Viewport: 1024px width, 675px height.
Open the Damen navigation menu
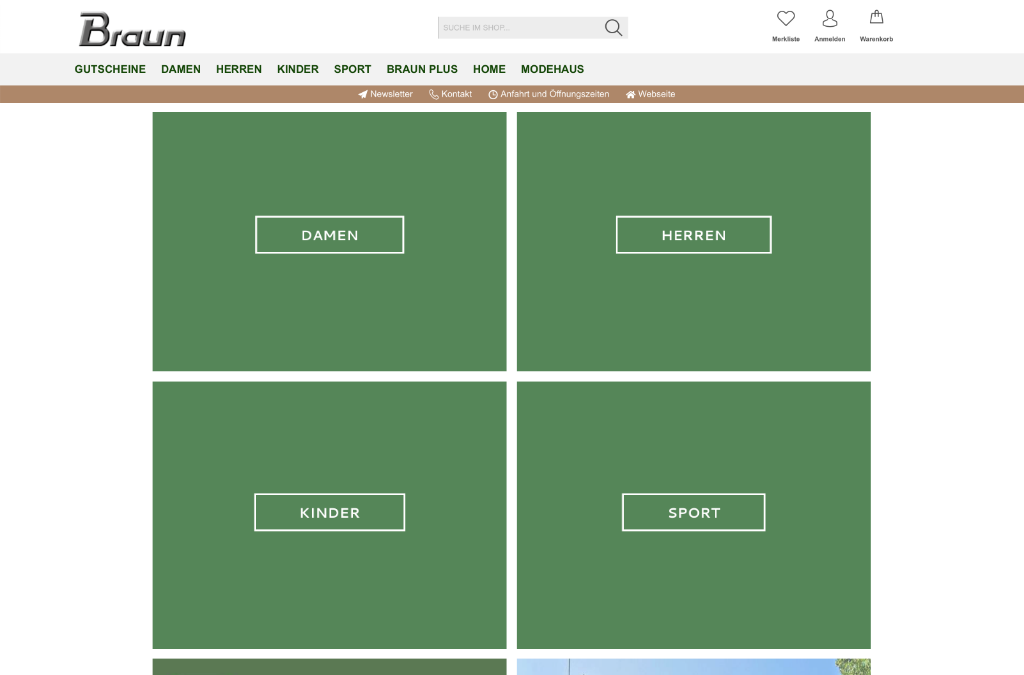181,69
